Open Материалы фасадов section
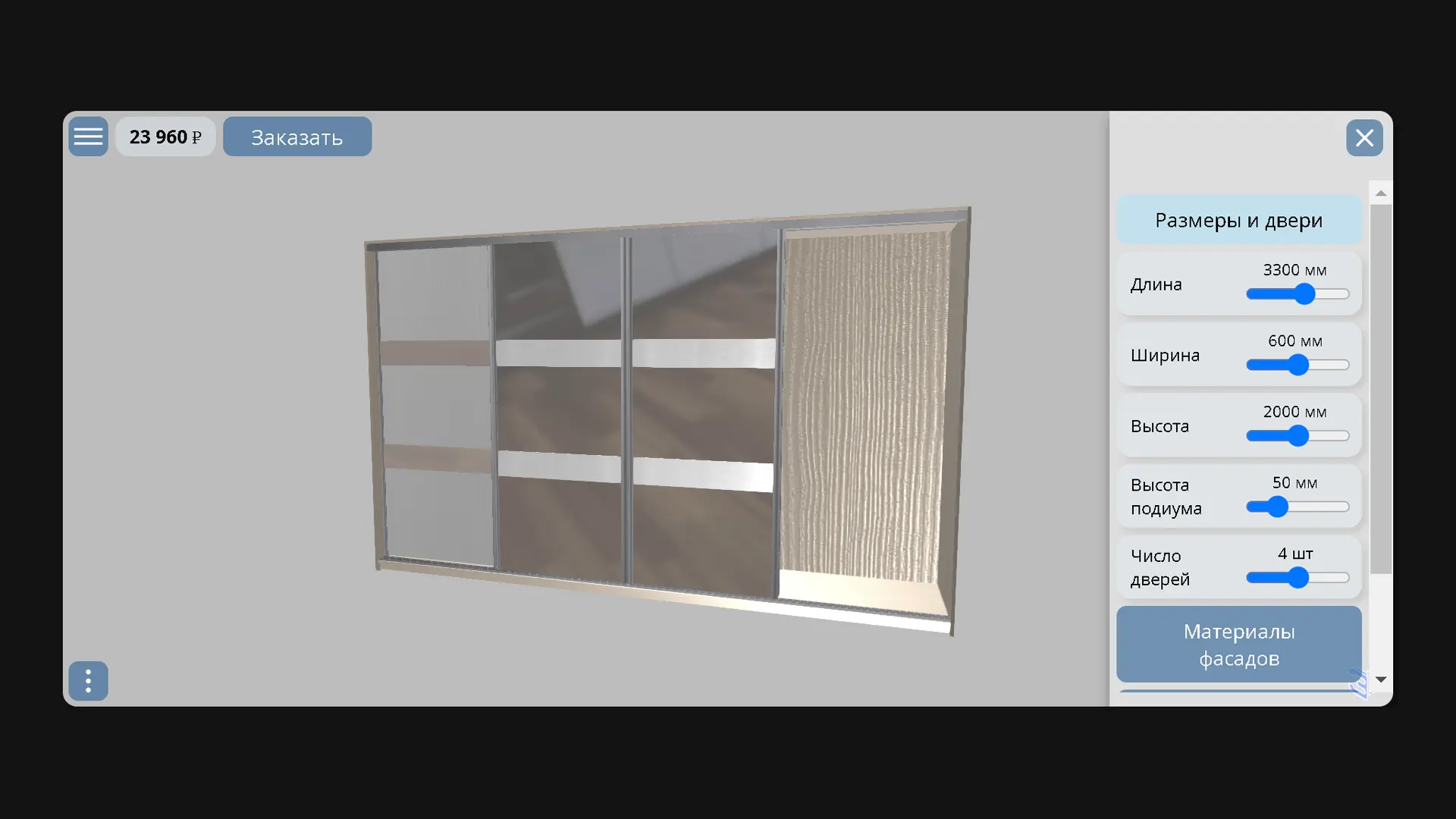 [x=1238, y=645]
